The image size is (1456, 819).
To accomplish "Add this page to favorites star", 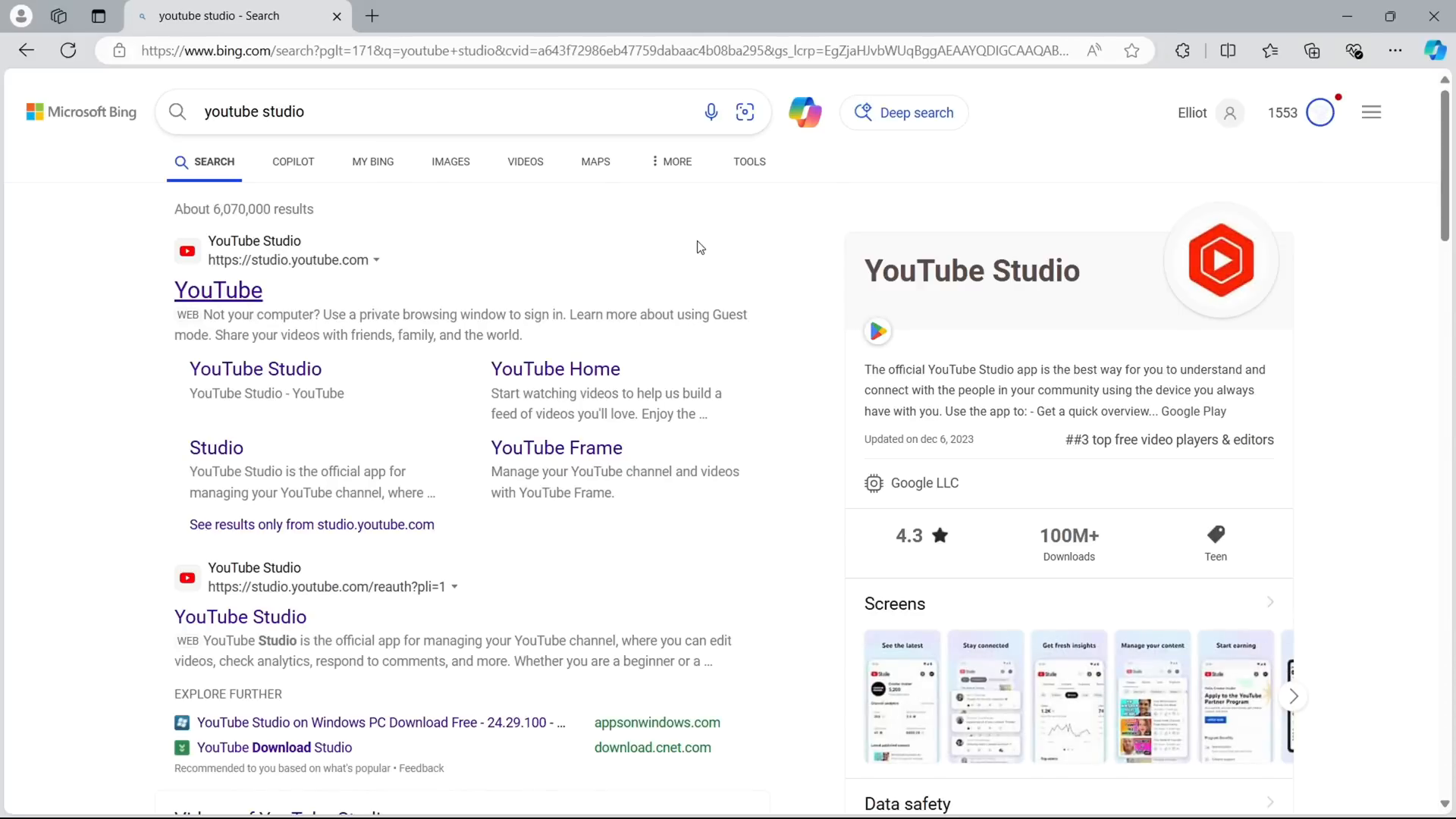I will [x=1132, y=51].
